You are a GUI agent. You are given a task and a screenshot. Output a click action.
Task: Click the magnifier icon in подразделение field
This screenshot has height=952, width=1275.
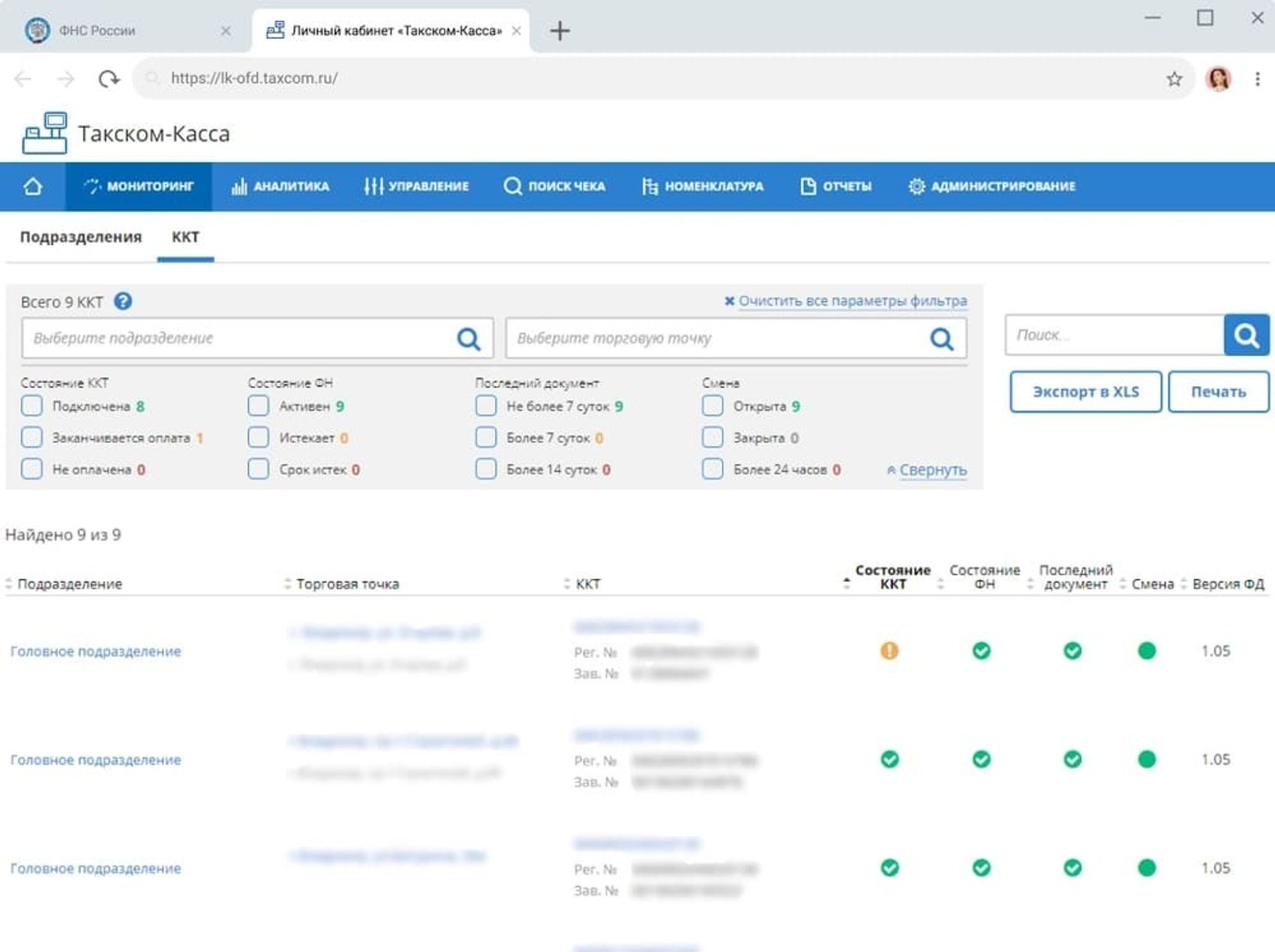(469, 339)
